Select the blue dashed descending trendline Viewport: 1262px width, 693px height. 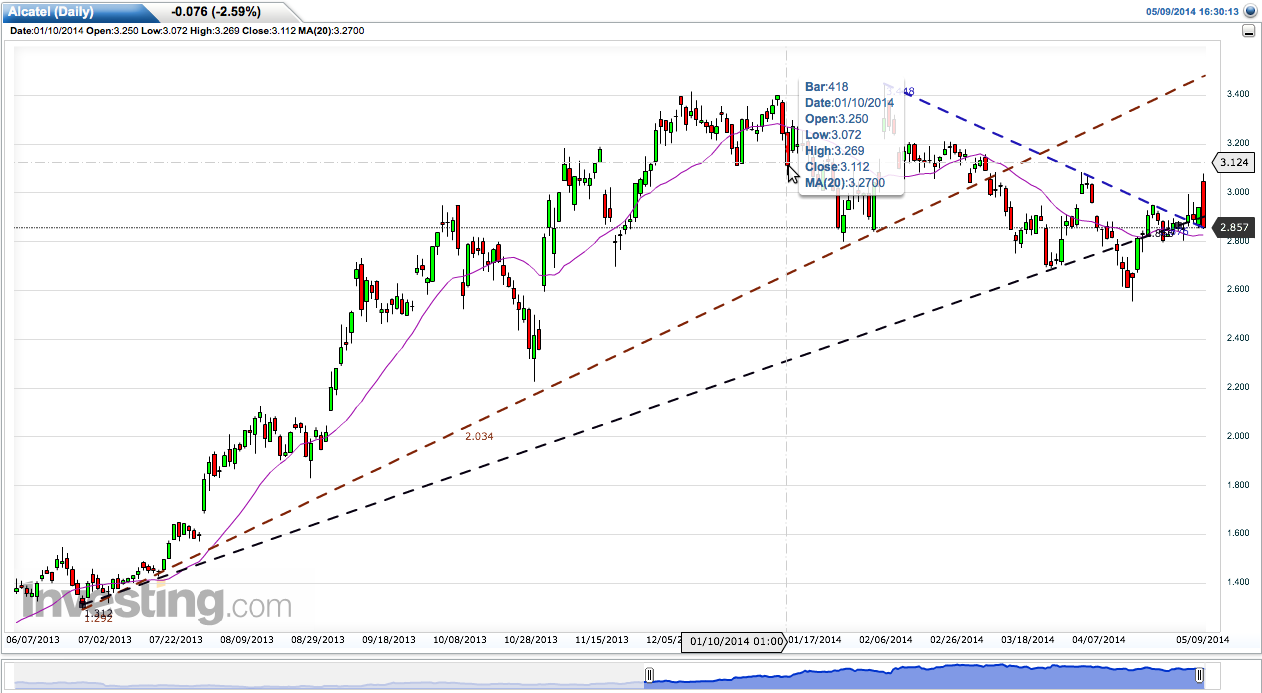point(1050,155)
